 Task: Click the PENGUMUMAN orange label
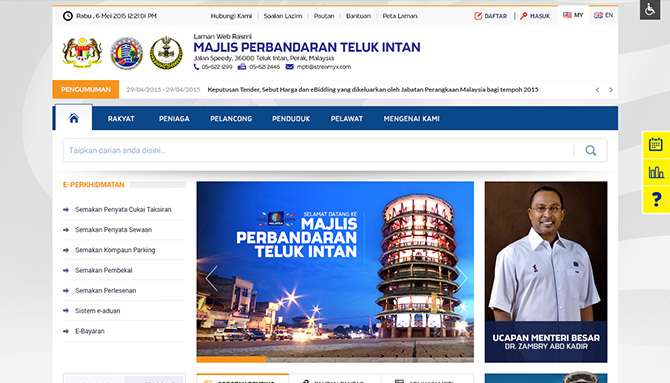coord(85,90)
